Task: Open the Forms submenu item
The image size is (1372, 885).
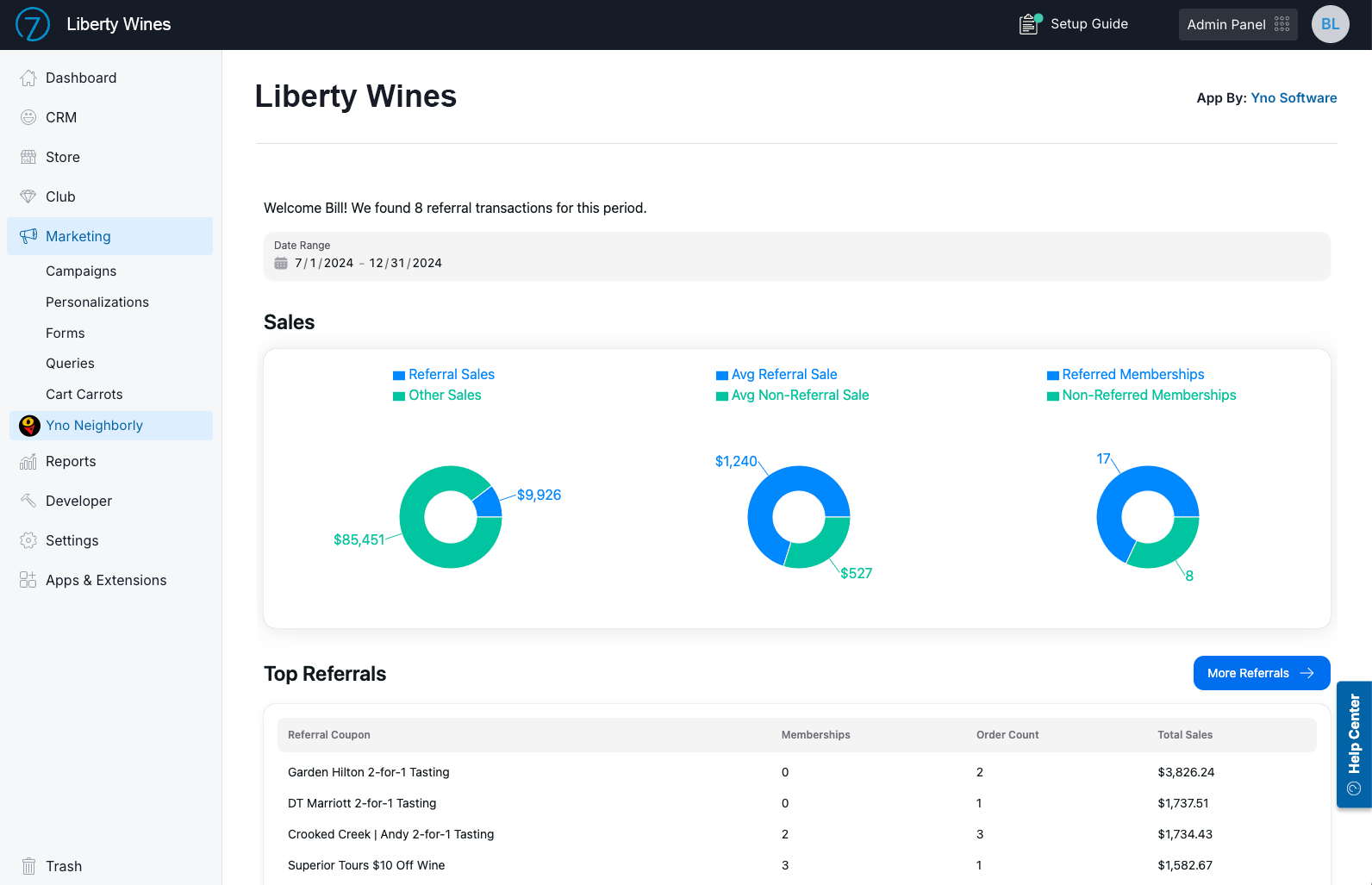Action: pos(65,333)
